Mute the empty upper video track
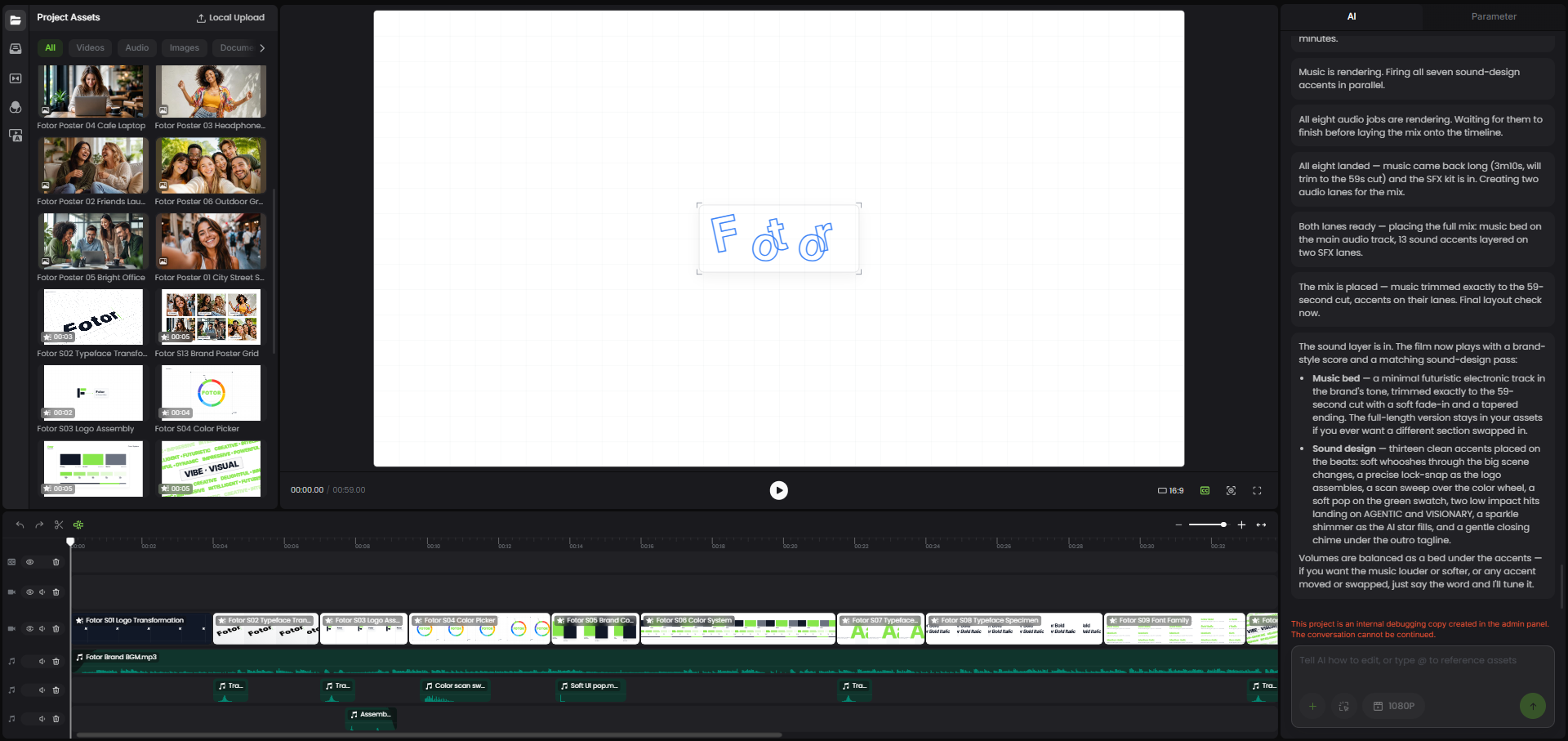 click(x=42, y=591)
